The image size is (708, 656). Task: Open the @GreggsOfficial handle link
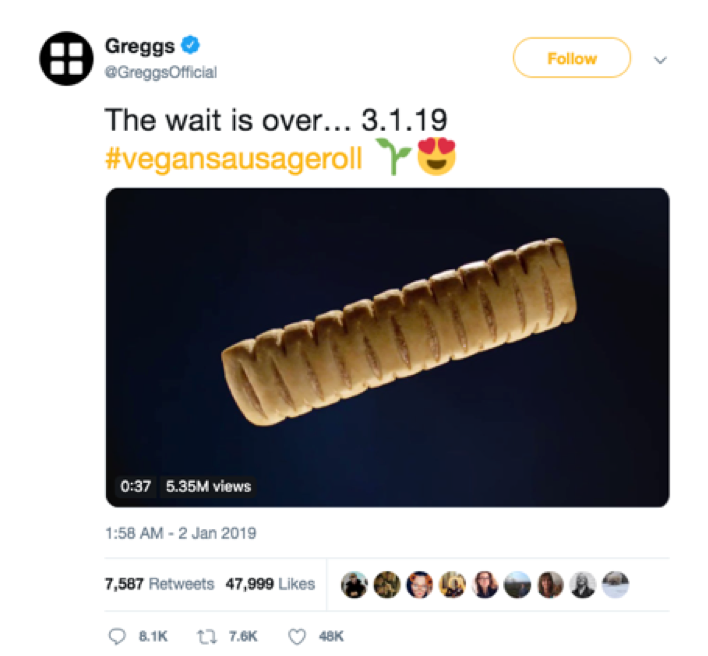(161, 72)
